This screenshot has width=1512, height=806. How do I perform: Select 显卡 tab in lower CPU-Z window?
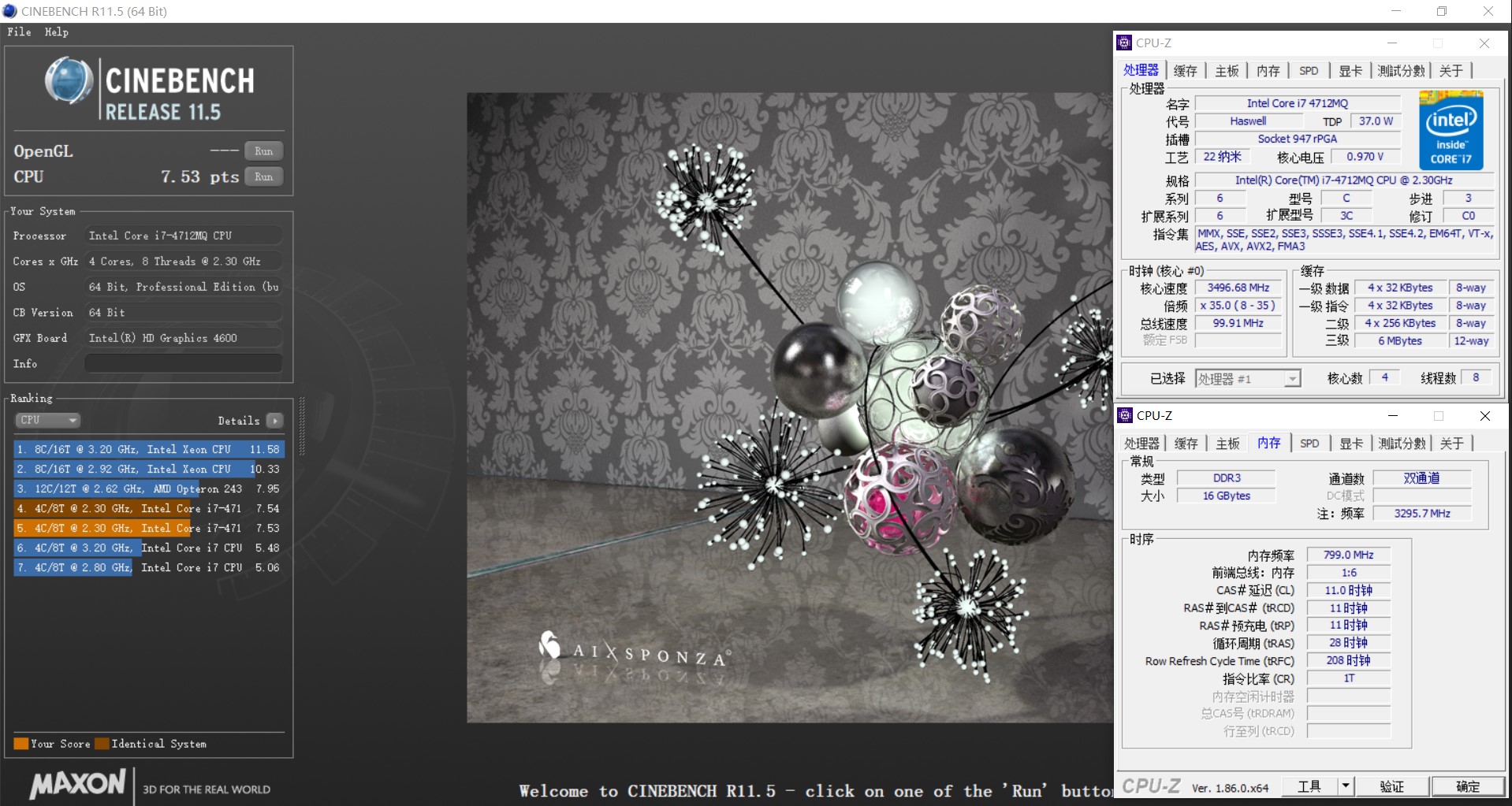1351,444
